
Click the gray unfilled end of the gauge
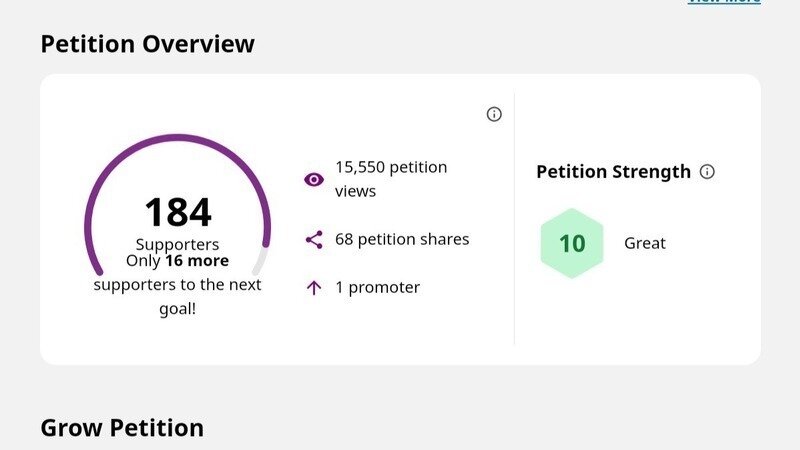260,262
